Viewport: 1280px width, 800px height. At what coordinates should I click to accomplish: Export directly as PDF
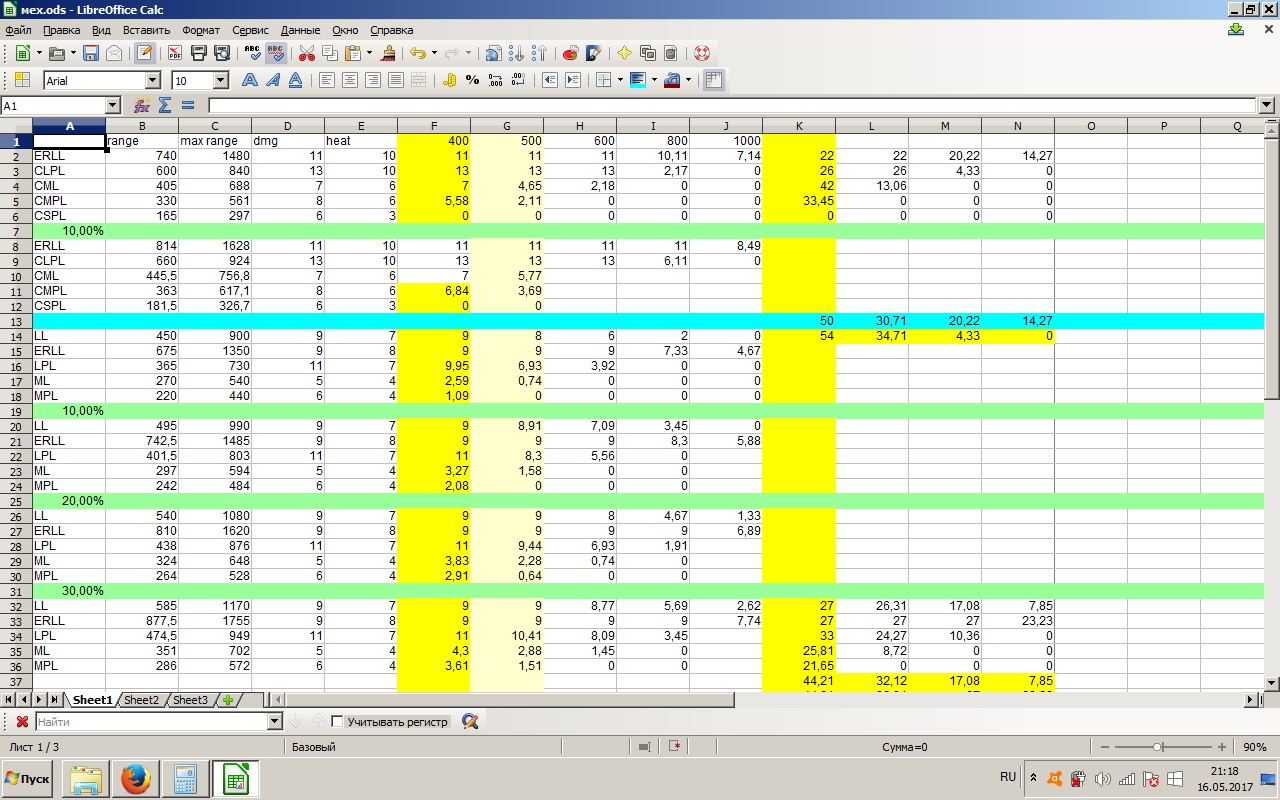point(174,53)
